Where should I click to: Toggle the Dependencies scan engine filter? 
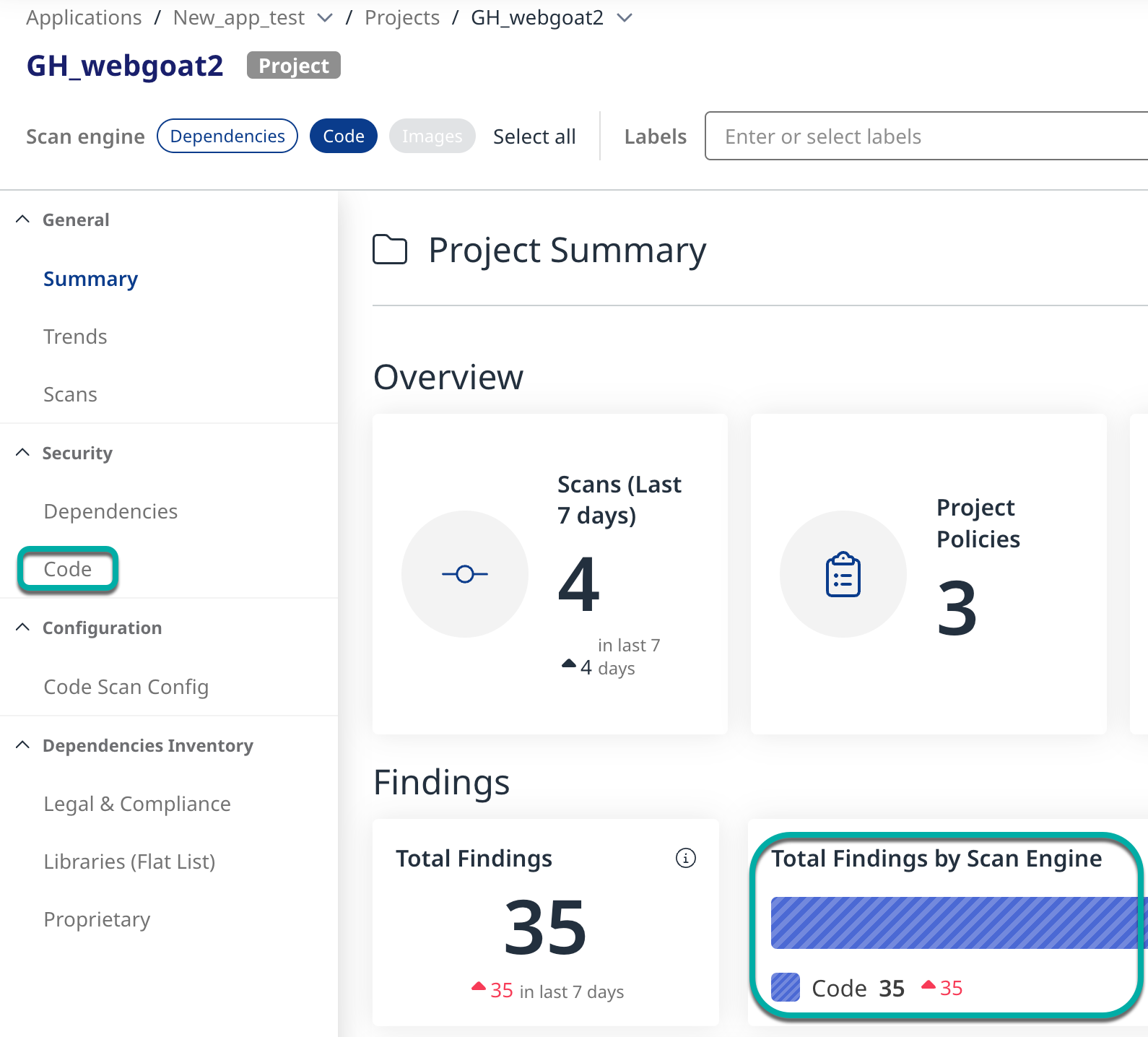click(227, 136)
